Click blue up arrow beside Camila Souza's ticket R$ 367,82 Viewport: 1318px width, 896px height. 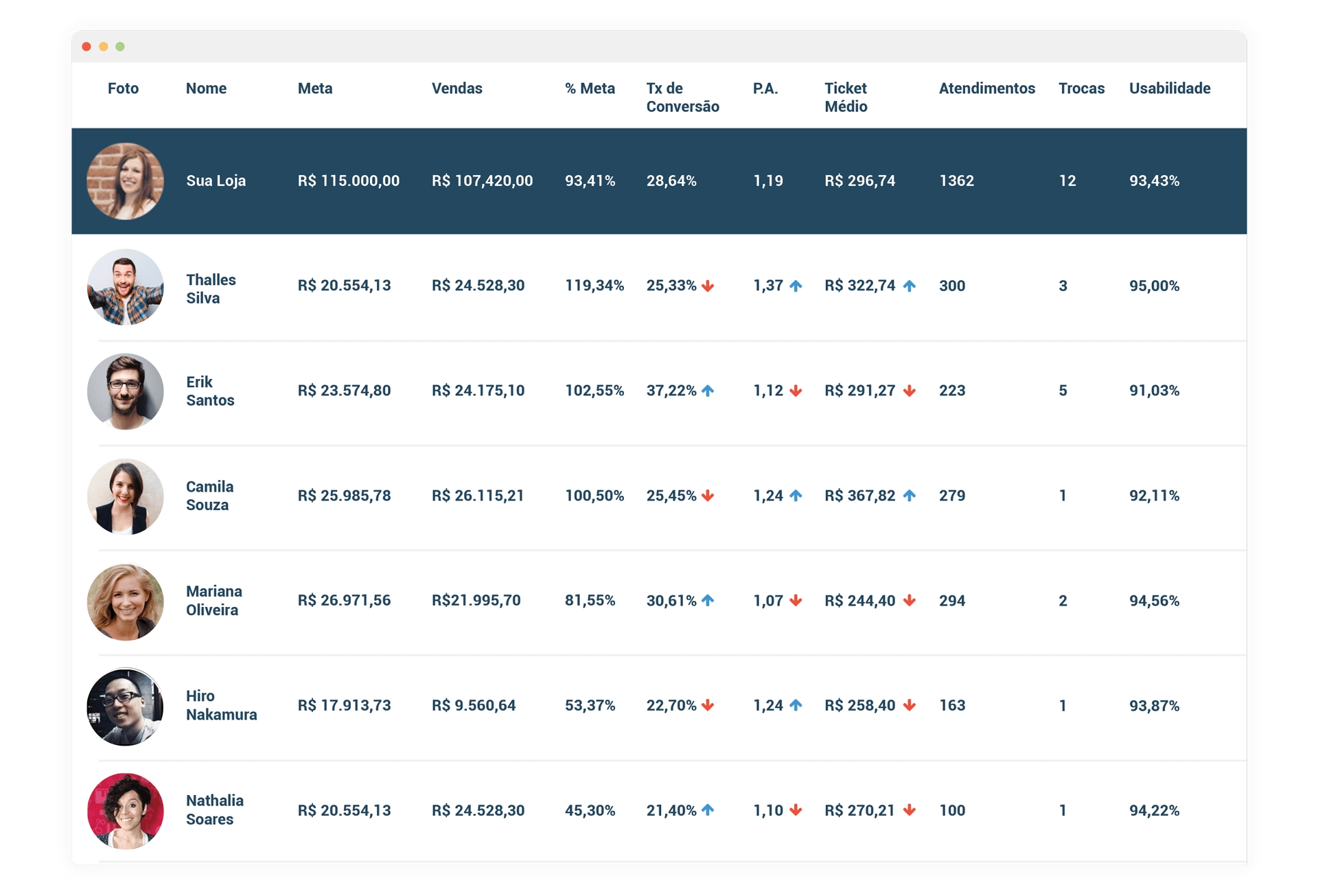coord(910,496)
